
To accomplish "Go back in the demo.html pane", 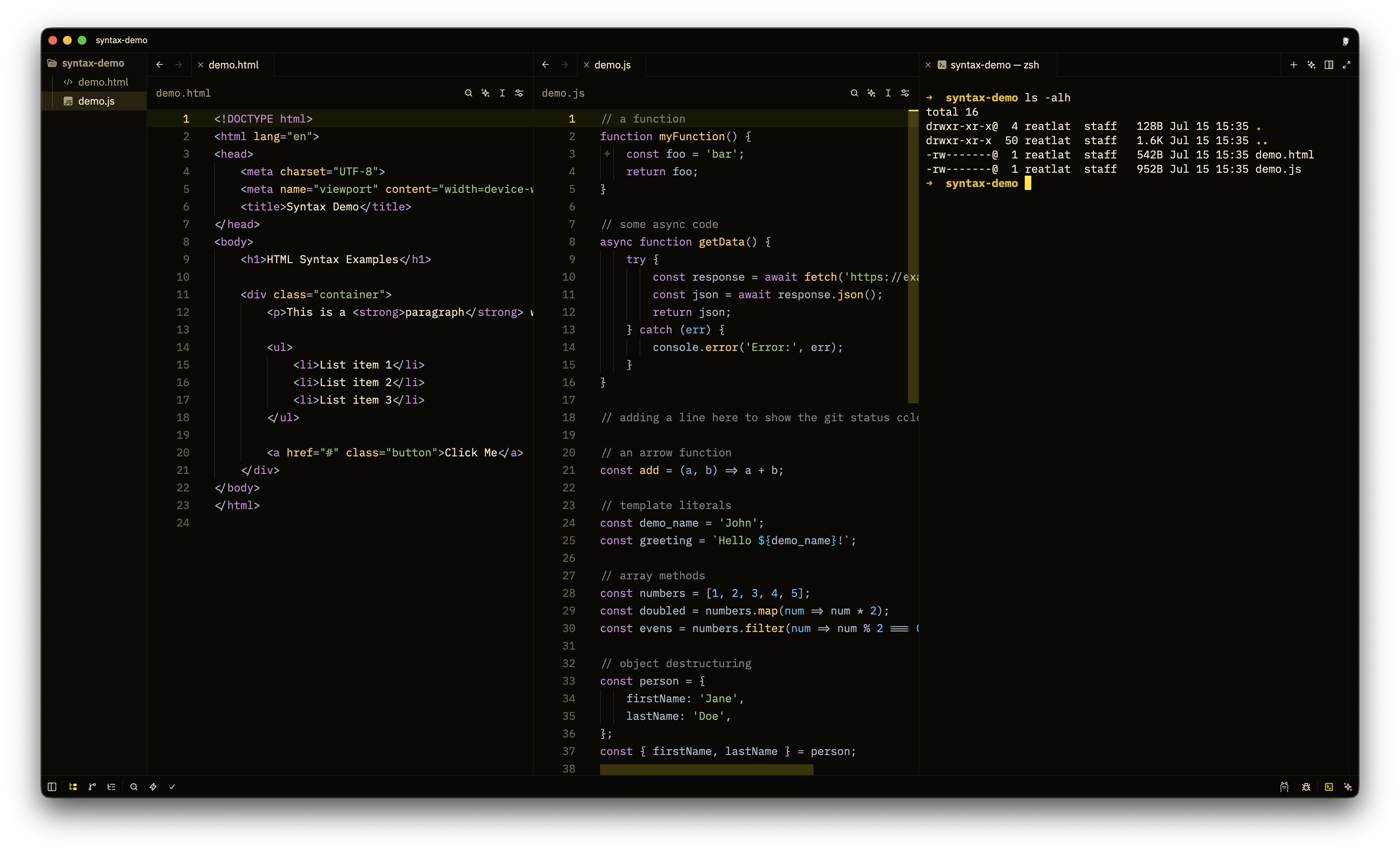I will coord(160,65).
